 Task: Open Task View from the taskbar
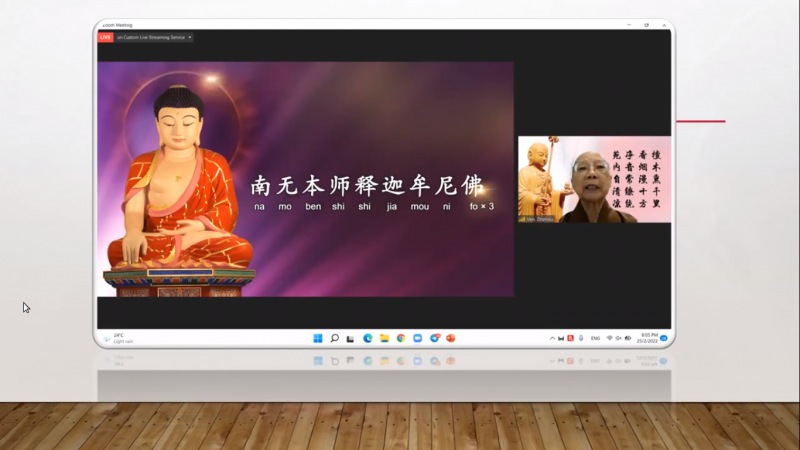(351, 338)
